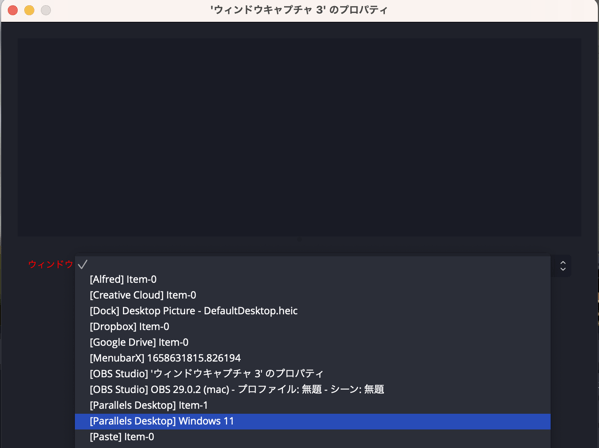Select the empty checked option at top
The width and height of the screenshot is (599, 448).
312,264
